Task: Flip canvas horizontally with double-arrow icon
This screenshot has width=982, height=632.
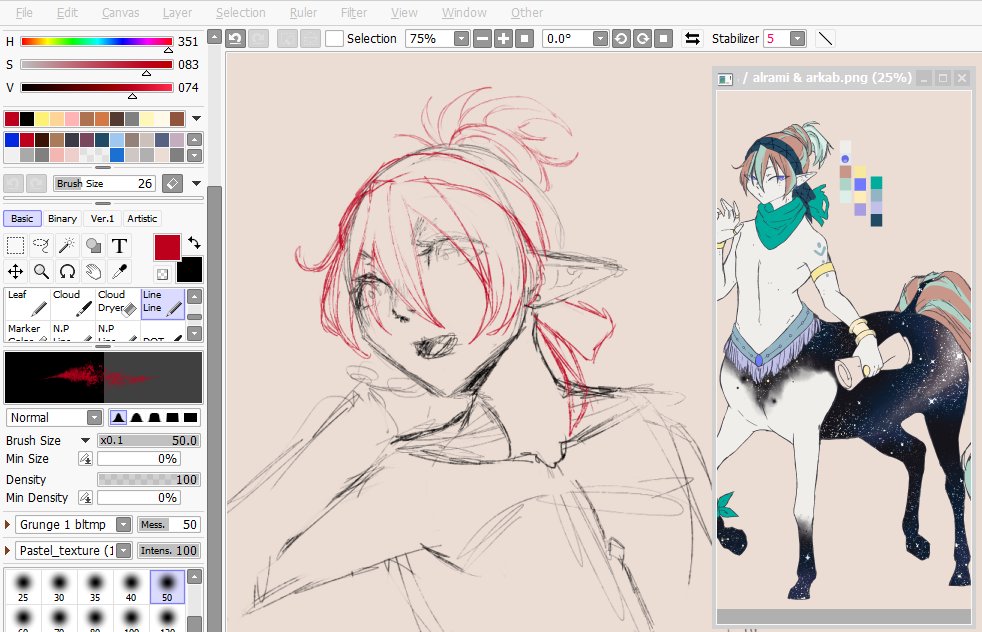Action: [x=692, y=39]
